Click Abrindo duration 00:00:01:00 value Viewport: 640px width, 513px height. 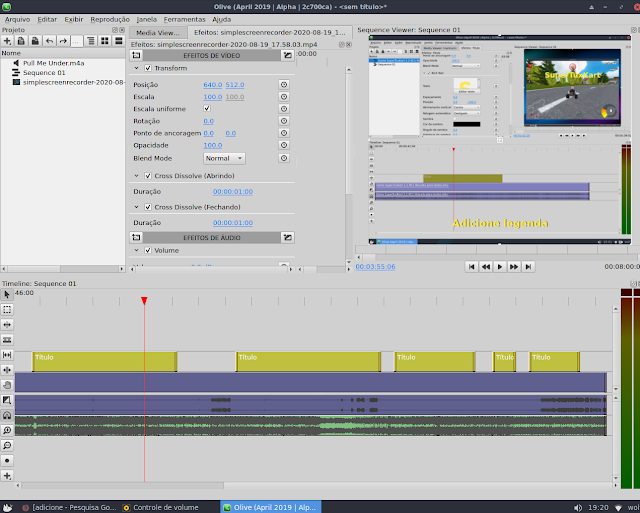point(233,191)
